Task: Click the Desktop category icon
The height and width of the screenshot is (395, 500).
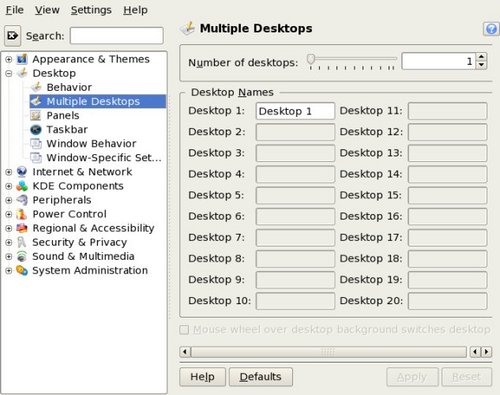Action: click(x=22, y=73)
